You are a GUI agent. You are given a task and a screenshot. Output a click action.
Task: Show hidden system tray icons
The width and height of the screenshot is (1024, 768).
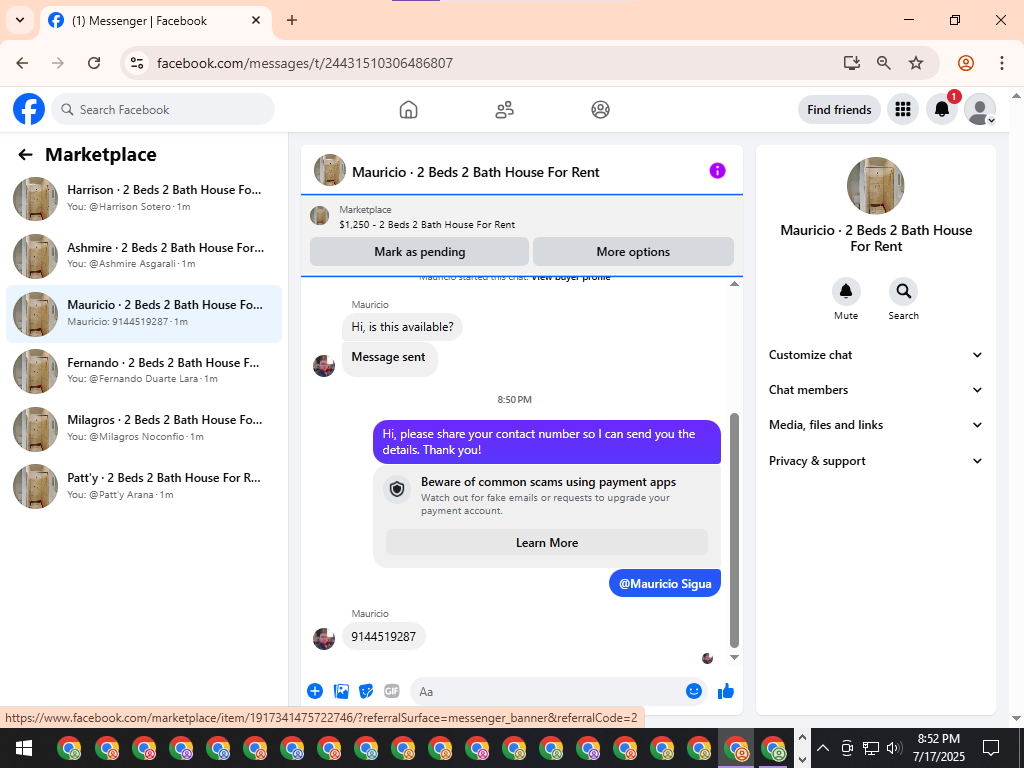pyautogui.click(x=823, y=748)
